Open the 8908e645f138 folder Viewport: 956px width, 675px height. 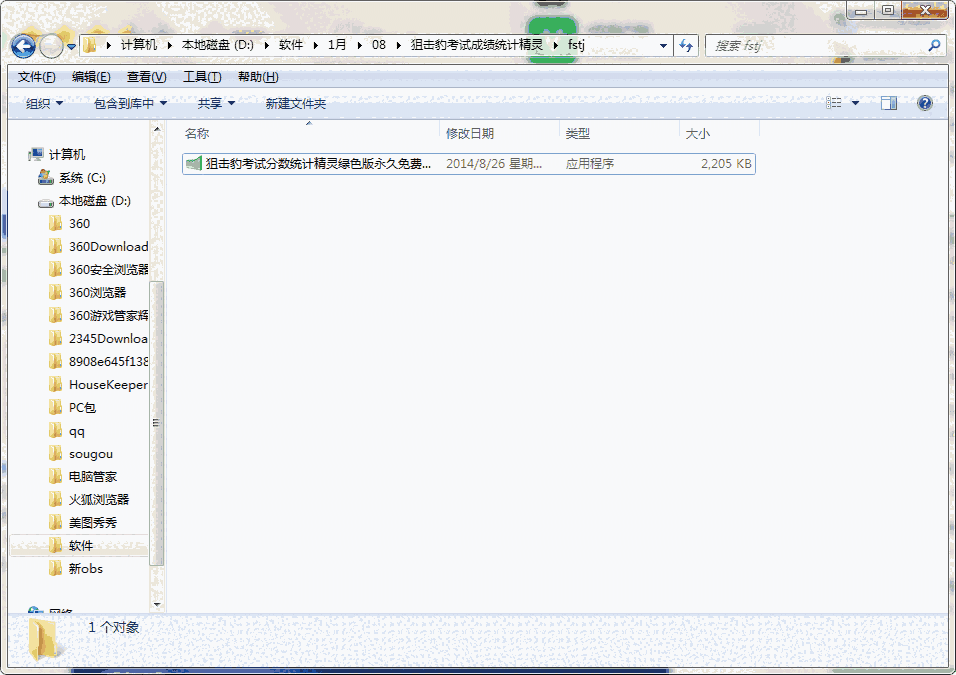point(109,362)
